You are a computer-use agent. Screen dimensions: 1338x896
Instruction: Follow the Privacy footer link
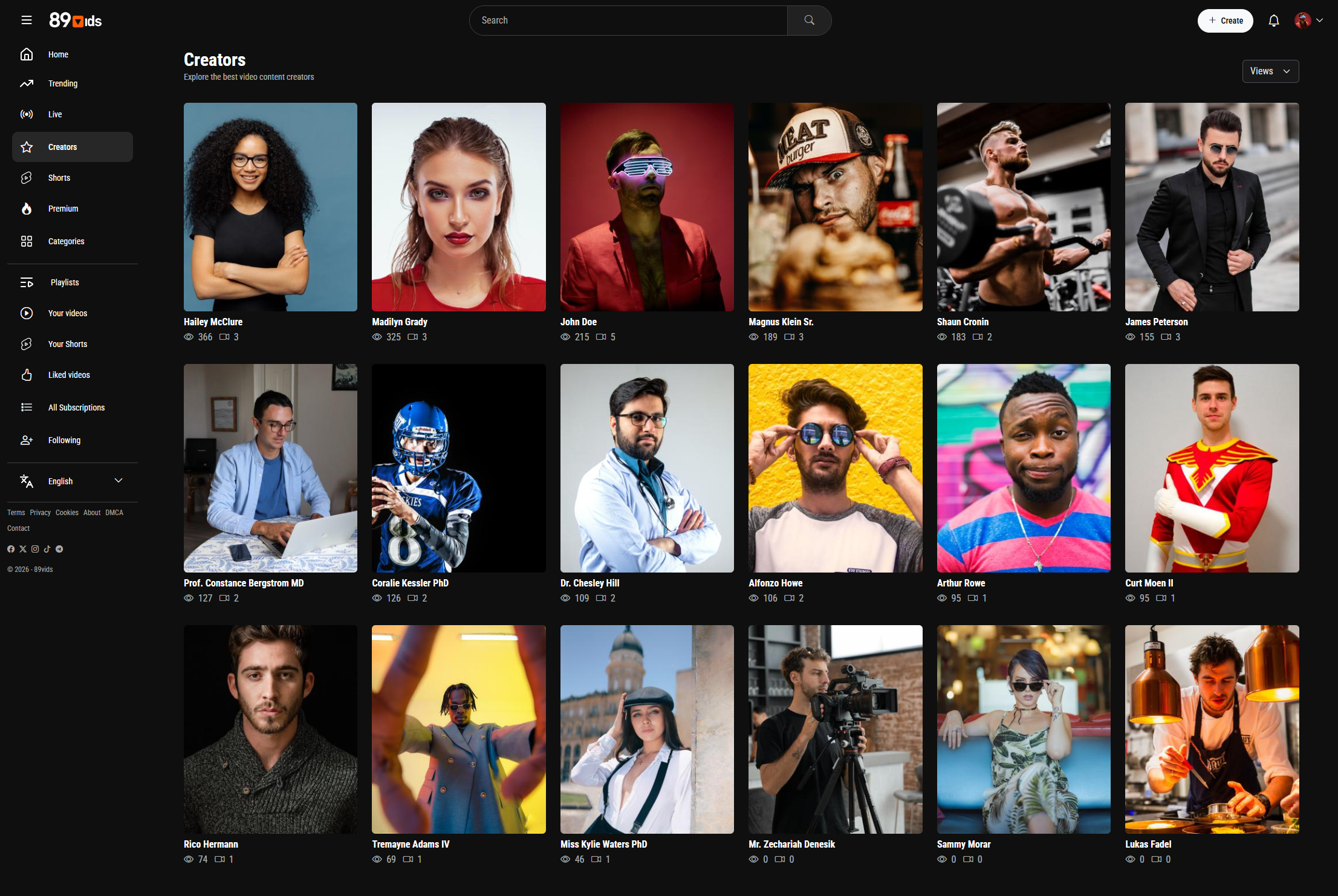(40, 513)
